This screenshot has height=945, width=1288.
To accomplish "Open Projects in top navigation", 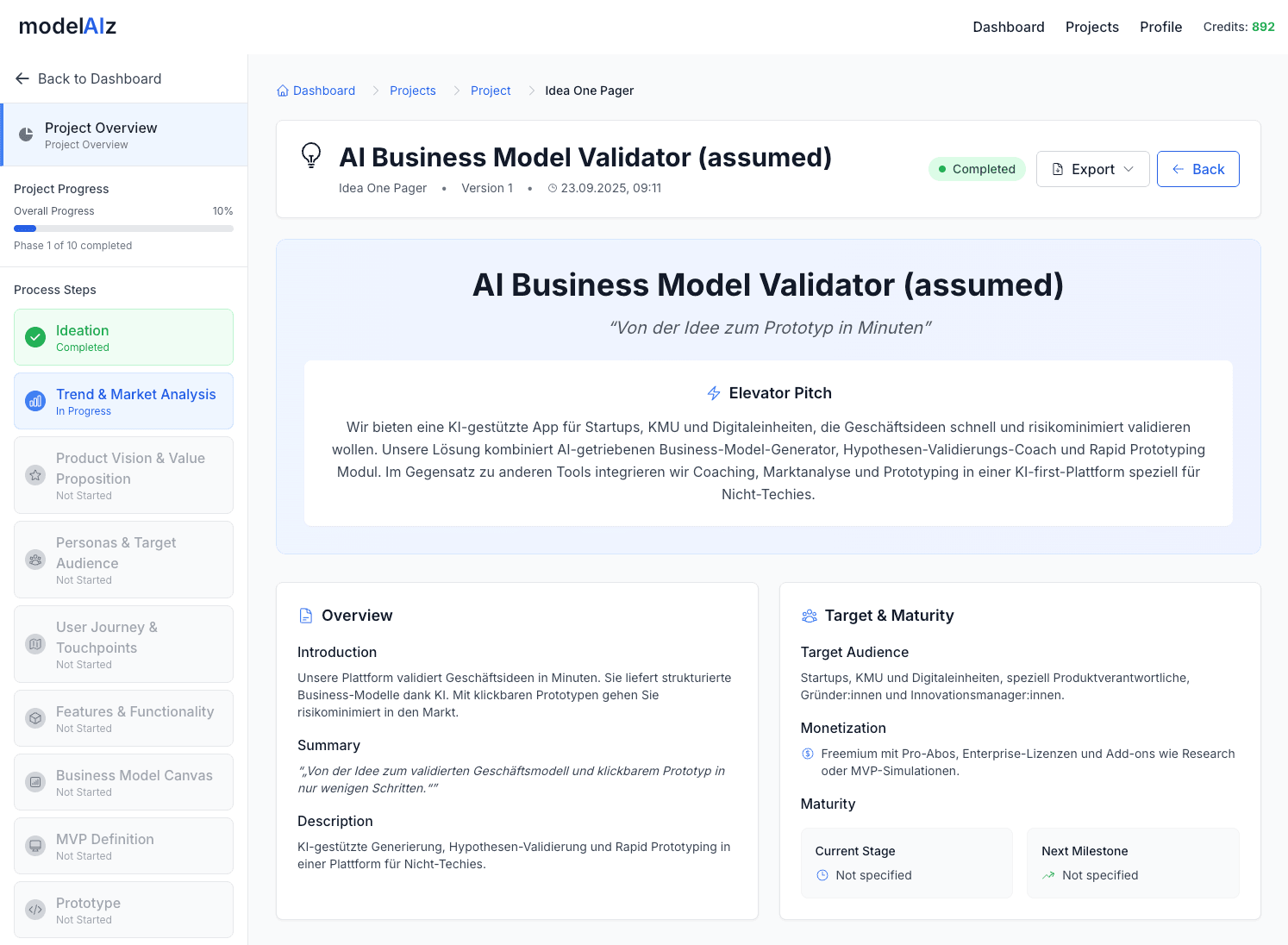I will (x=1091, y=27).
